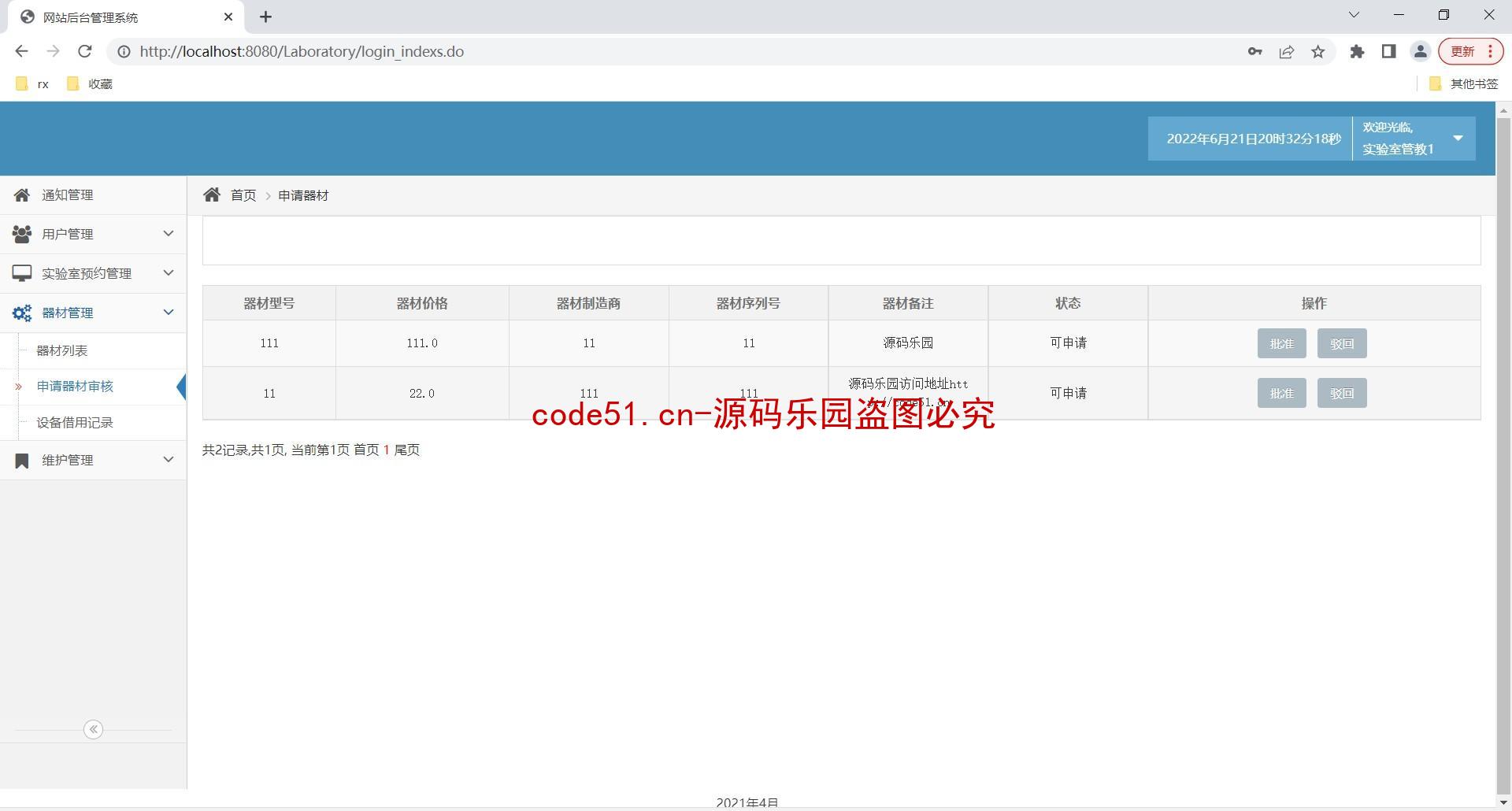Click the browser forward arrow
This screenshot has width=1512, height=811.
pos(53,51)
